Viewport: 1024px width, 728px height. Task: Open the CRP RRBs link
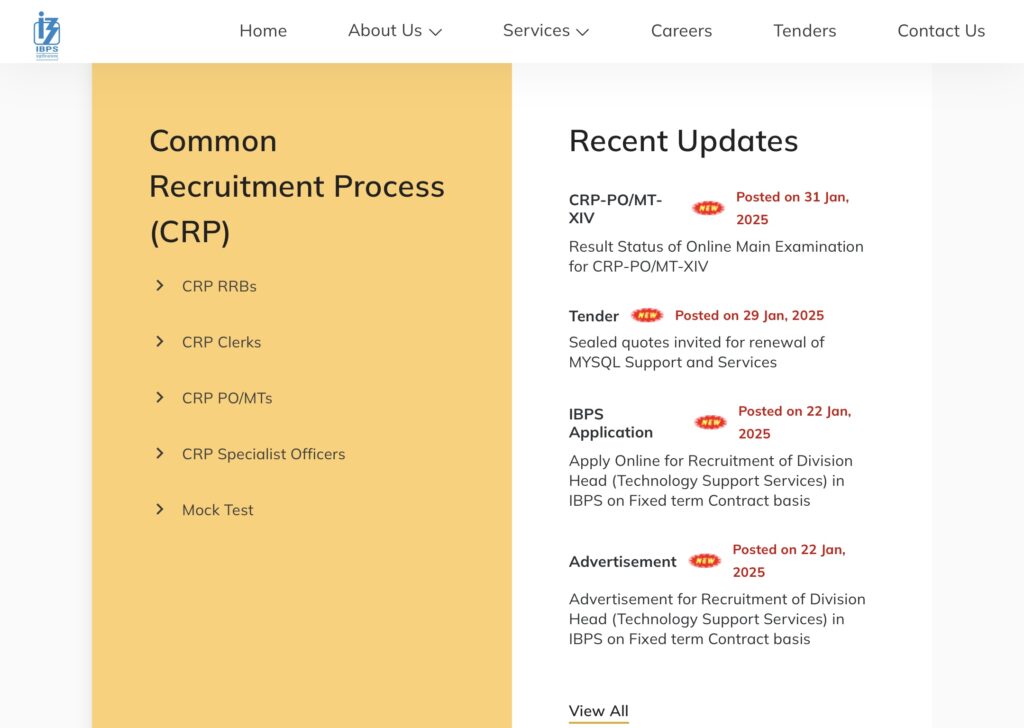[219, 286]
